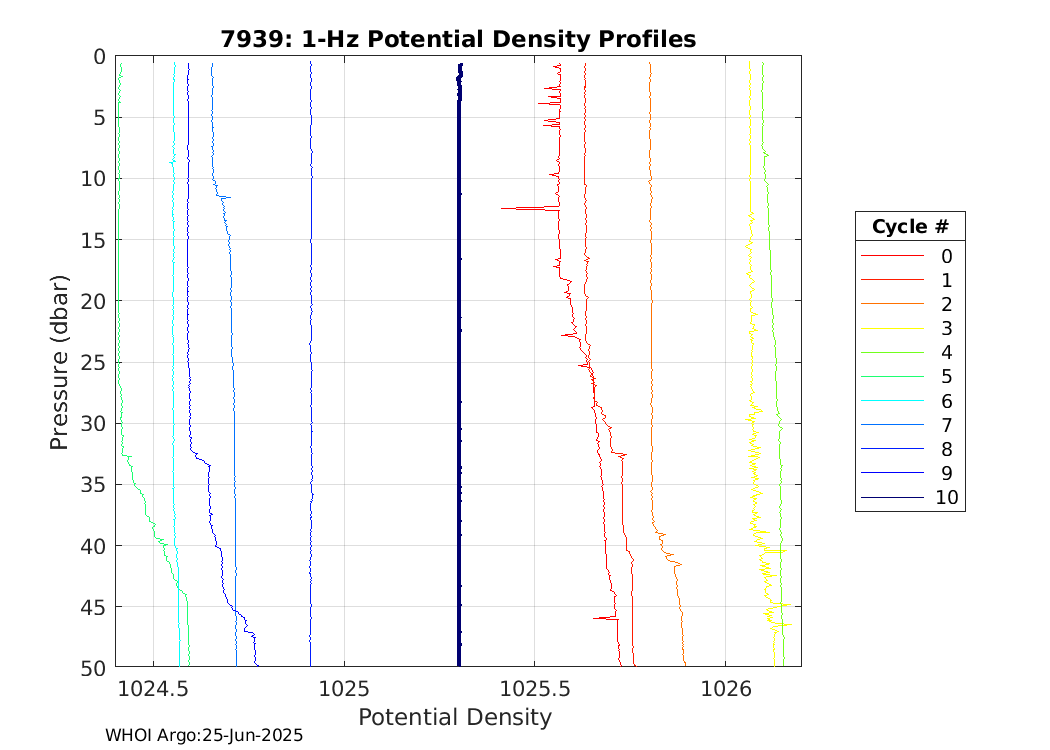Click y-axis tick label 50

[x=94, y=668]
